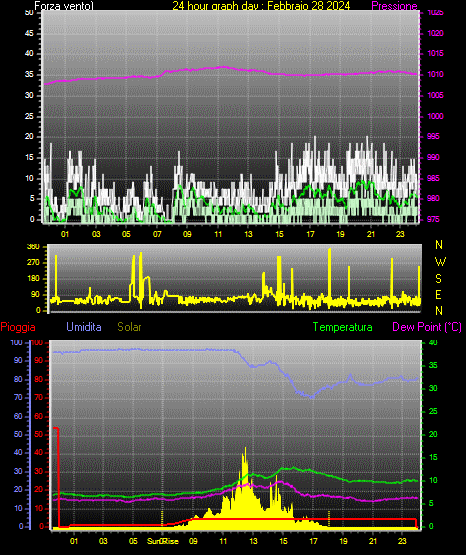The width and height of the screenshot is (466, 555).
Task: Click the "S" compass direction letter
Action: point(439,279)
